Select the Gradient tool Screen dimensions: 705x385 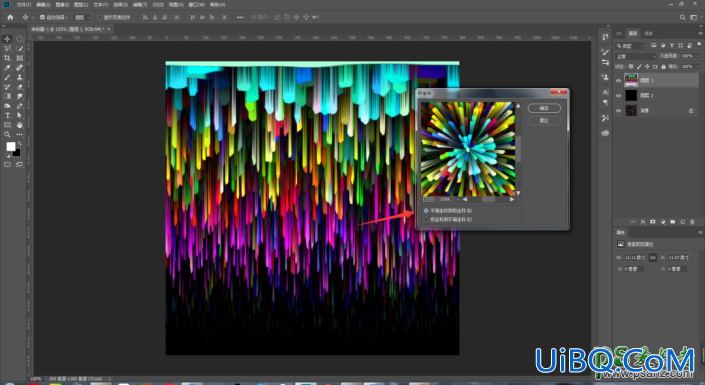(x=7, y=96)
